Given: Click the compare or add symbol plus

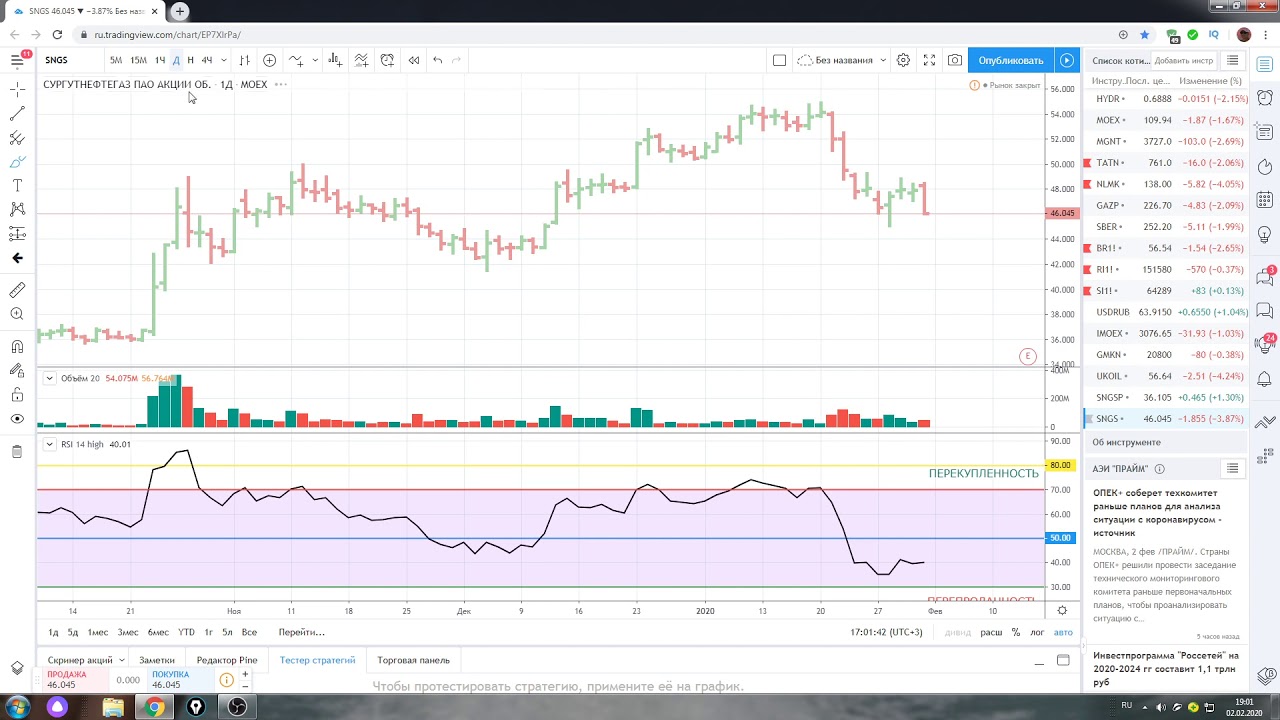Looking at the screenshot, I should [x=269, y=60].
